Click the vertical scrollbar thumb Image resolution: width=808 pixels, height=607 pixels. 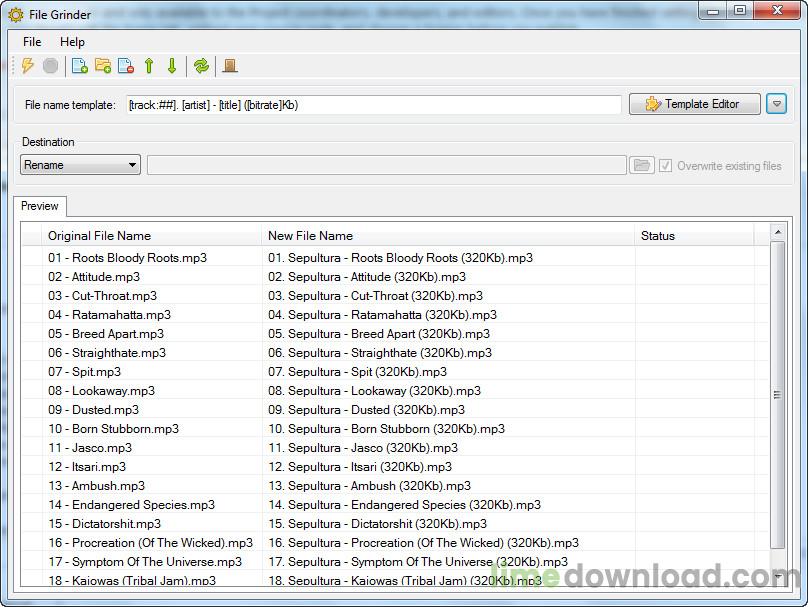coord(778,395)
